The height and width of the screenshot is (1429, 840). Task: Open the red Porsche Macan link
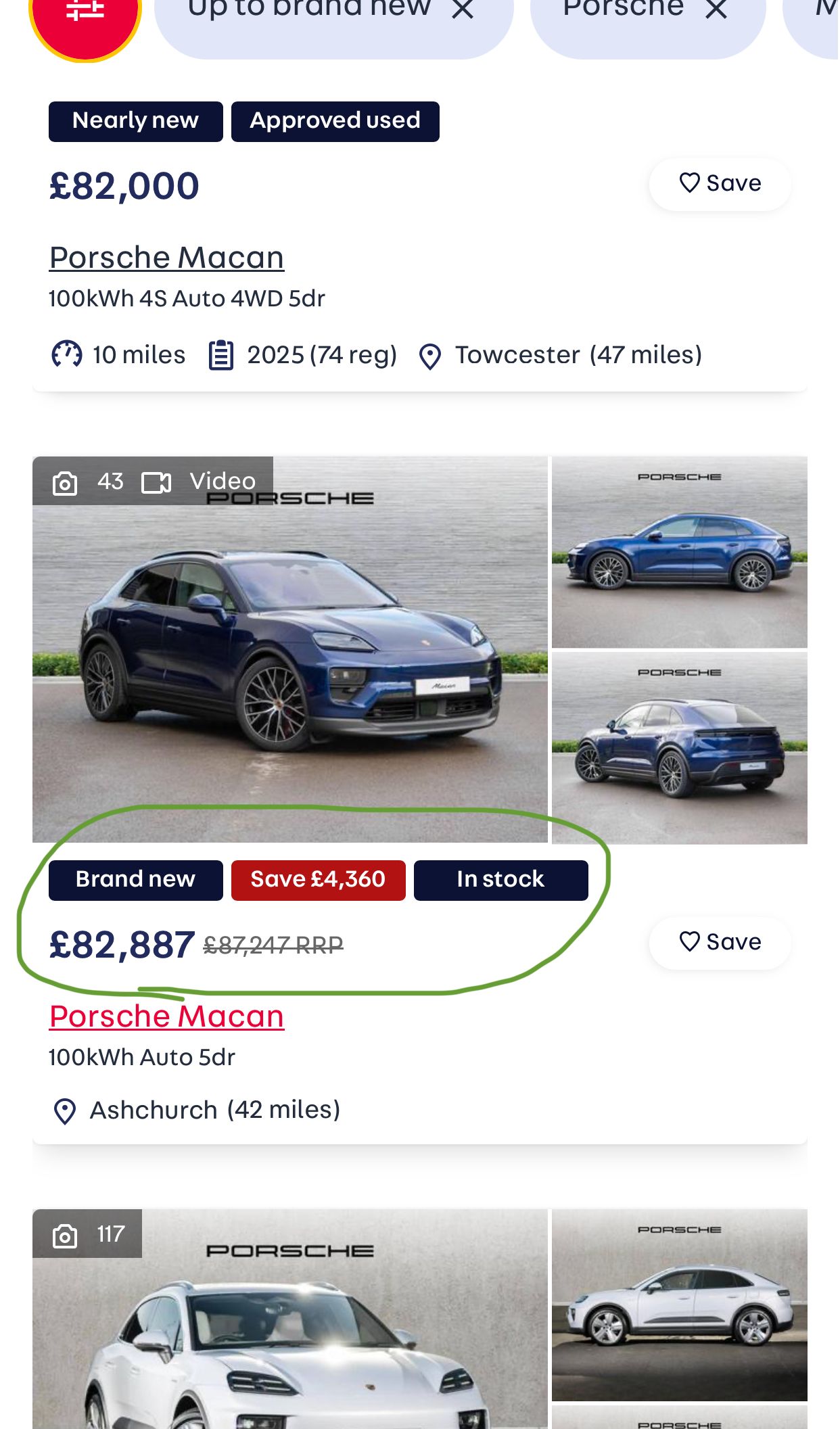pyautogui.click(x=166, y=1016)
